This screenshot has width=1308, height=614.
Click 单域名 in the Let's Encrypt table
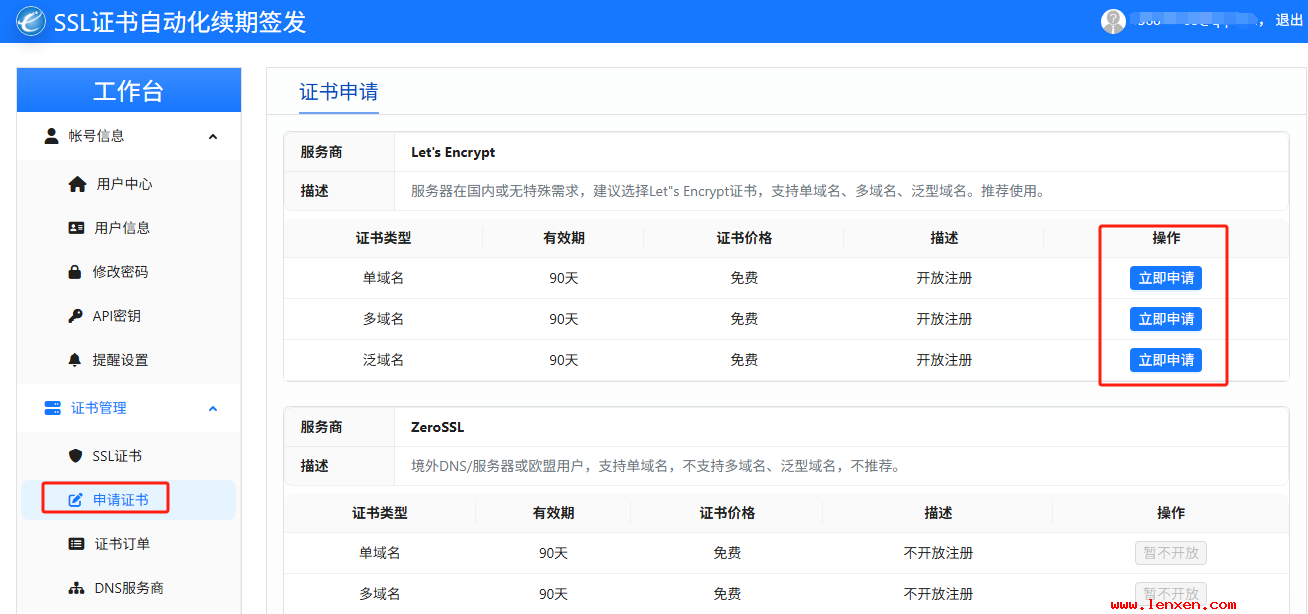(384, 278)
